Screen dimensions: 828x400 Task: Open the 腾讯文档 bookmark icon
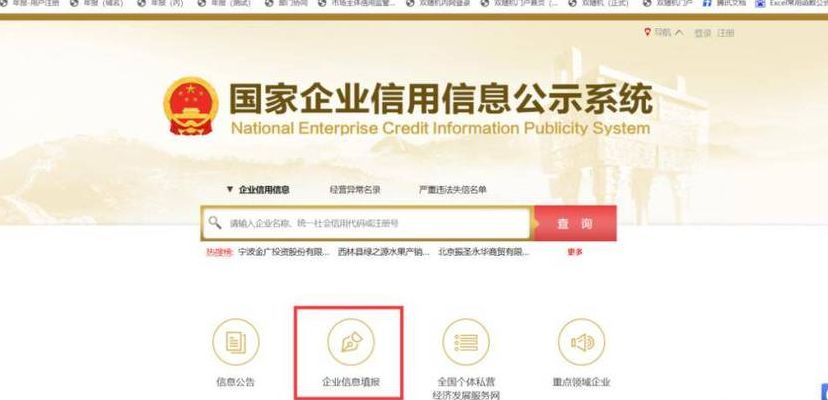pos(707,3)
